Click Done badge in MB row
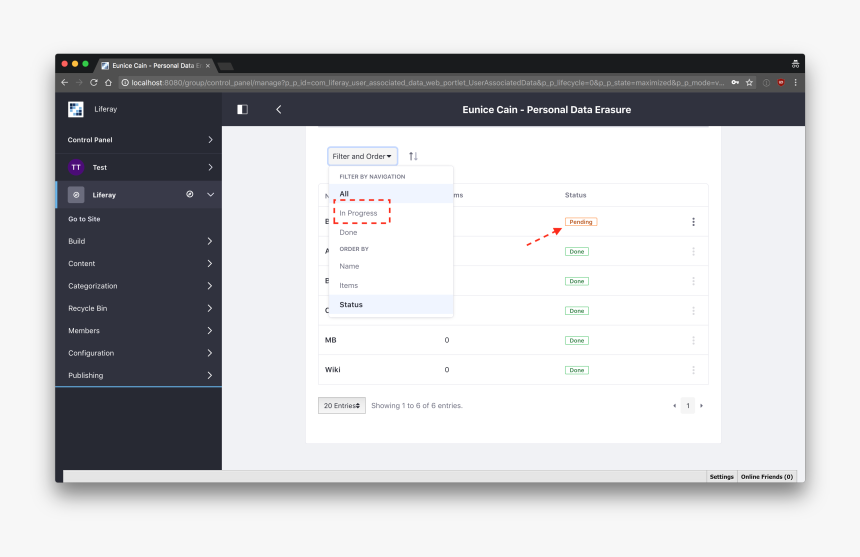This screenshot has width=860, height=557. coord(577,340)
